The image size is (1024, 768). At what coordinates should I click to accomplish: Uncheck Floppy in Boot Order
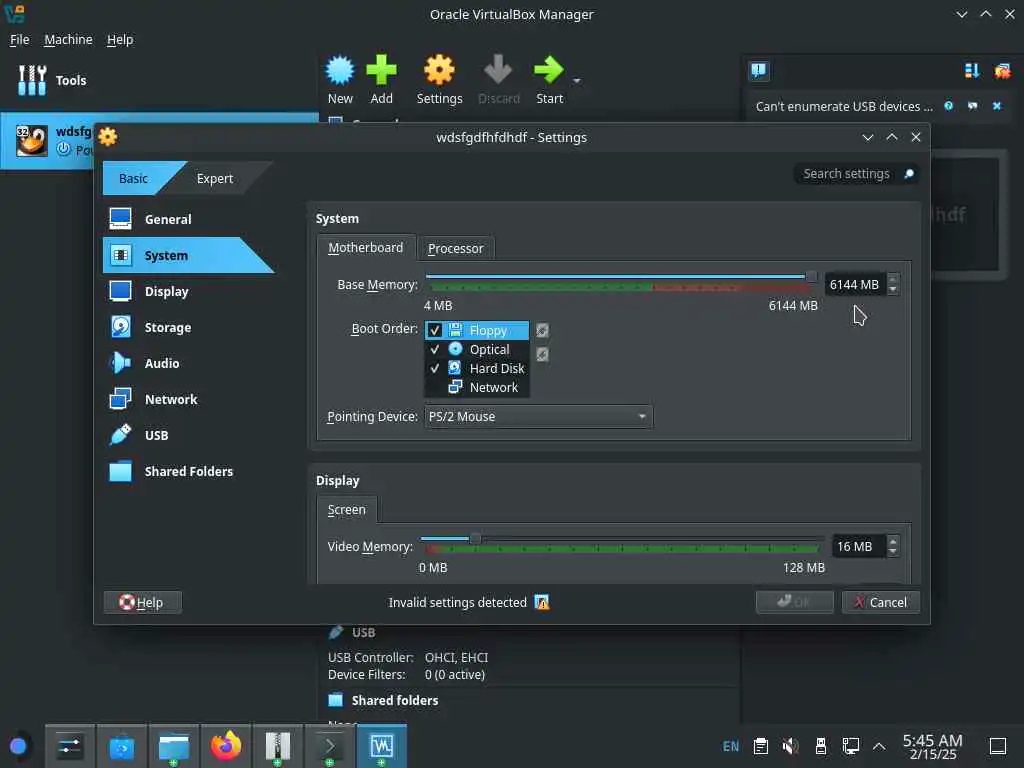pyautogui.click(x=434, y=330)
